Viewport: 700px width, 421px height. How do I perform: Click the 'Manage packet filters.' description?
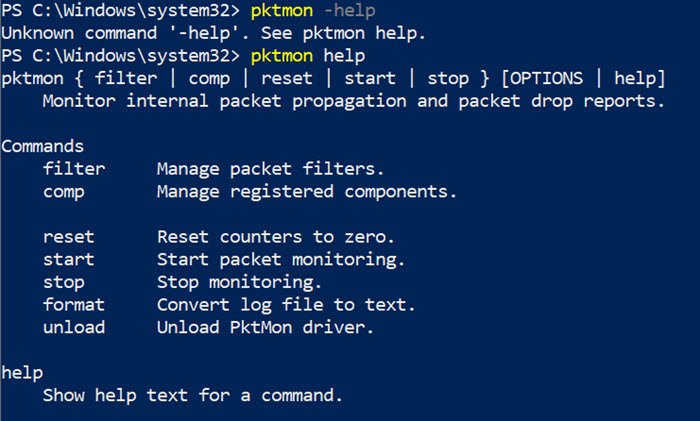pos(270,169)
